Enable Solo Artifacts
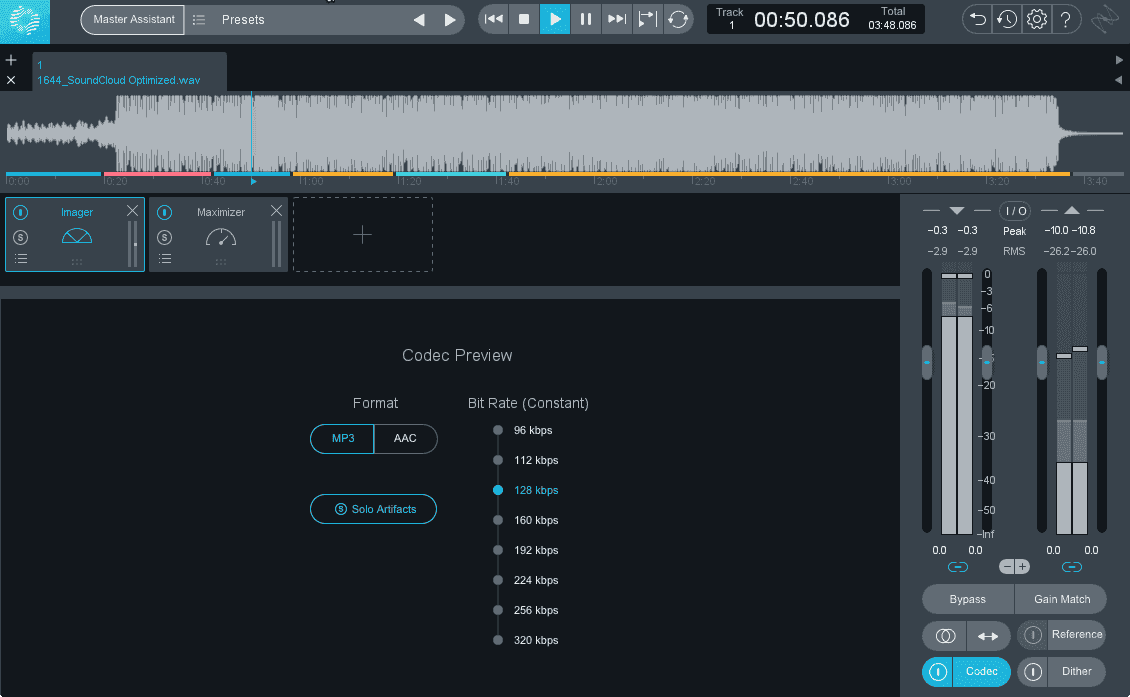The width and height of the screenshot is (1130, 697). [373, 509]
